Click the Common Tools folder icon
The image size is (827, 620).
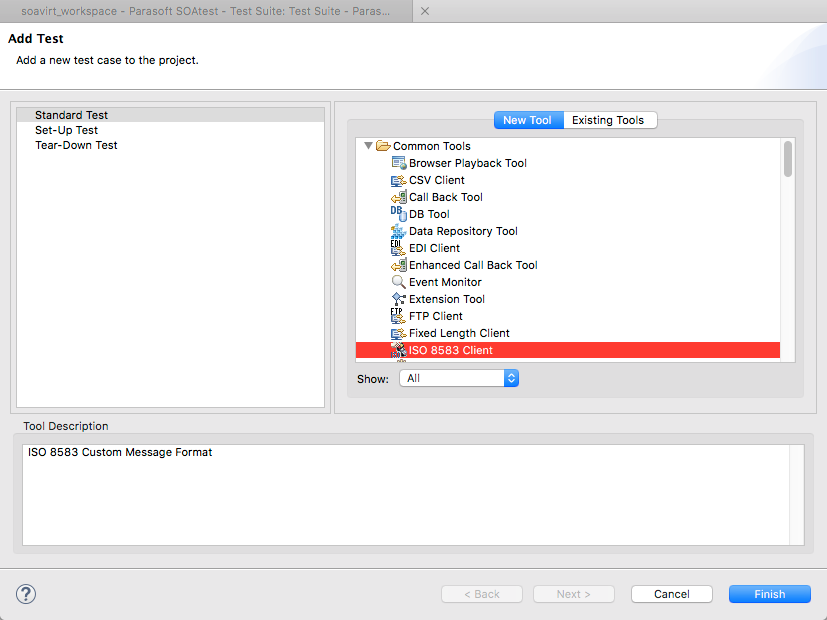coord(383,146)
